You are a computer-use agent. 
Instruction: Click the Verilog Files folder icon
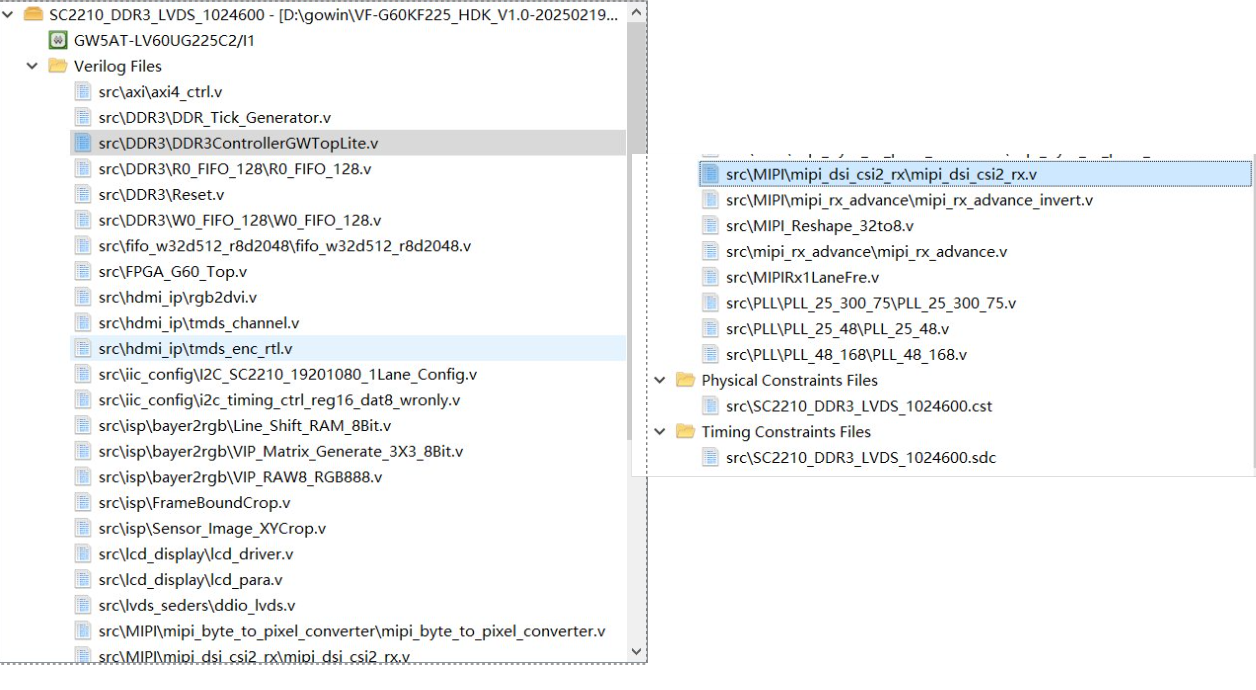coord(58,66)
